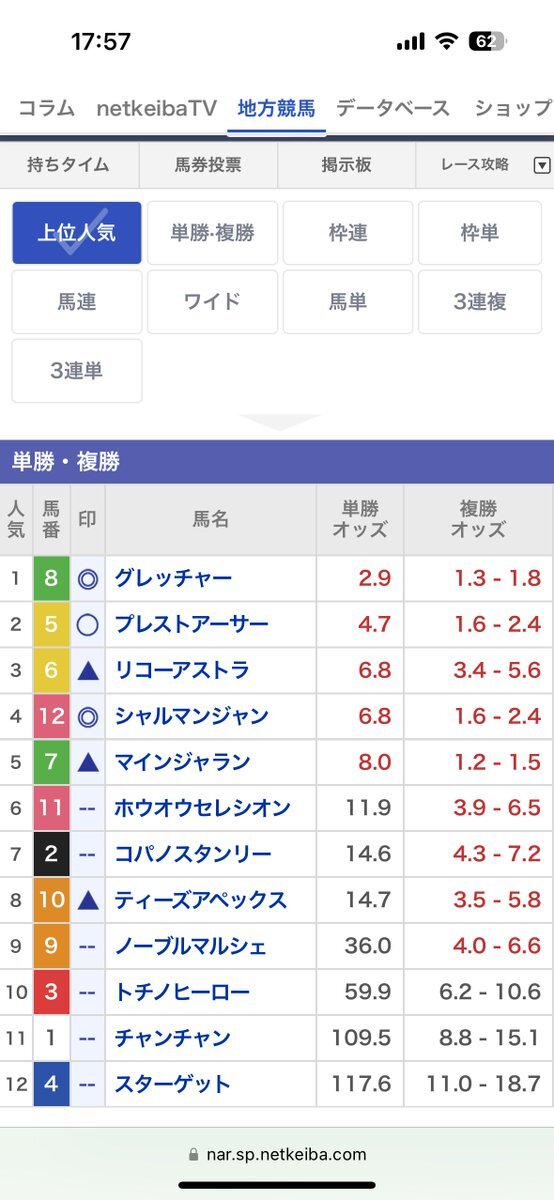Image resolution: width=554 pixels, height=1200 pixels.
Task: Select the 上位人気 odds filter
Action: (77, 233)
